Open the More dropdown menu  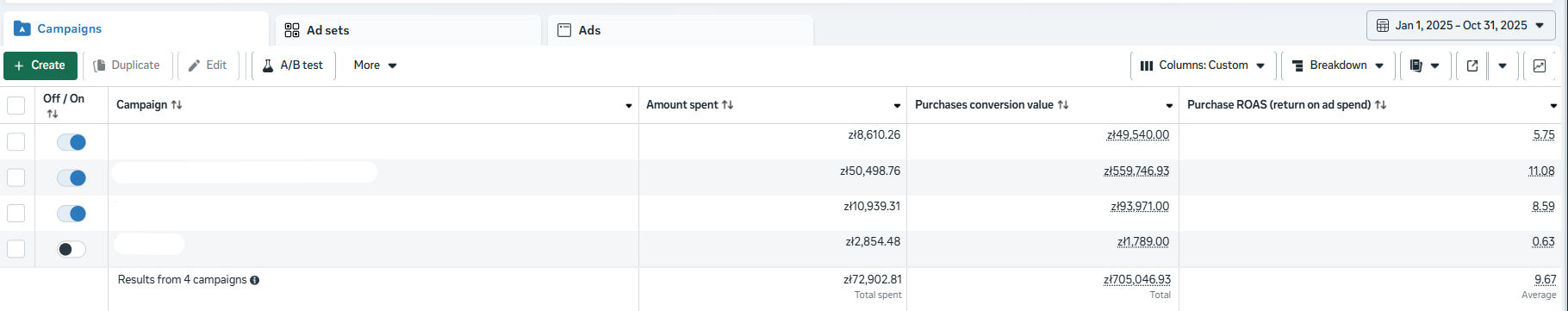pos(375,65)
